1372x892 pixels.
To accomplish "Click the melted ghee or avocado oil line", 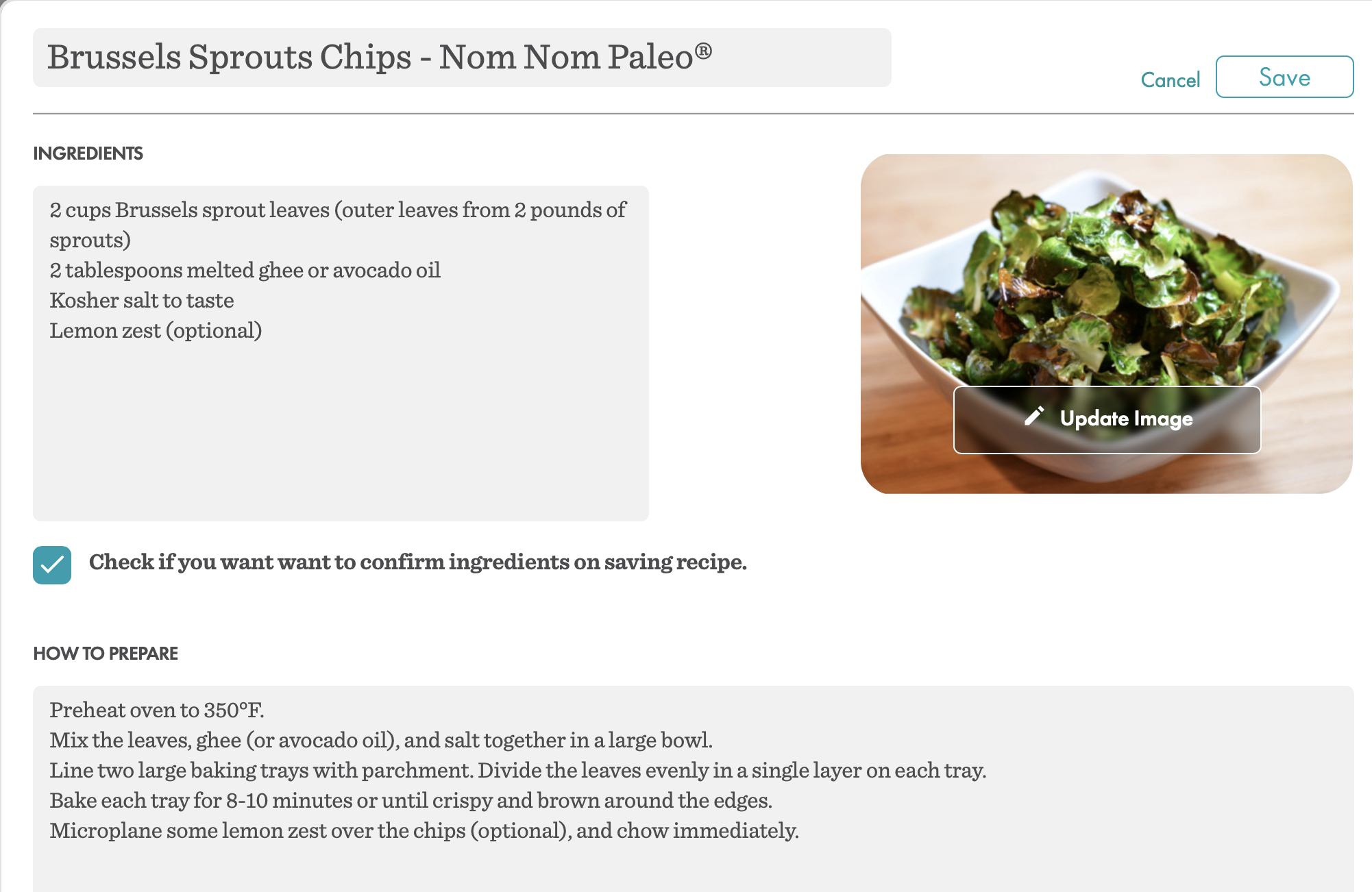I will click(245, 270).
